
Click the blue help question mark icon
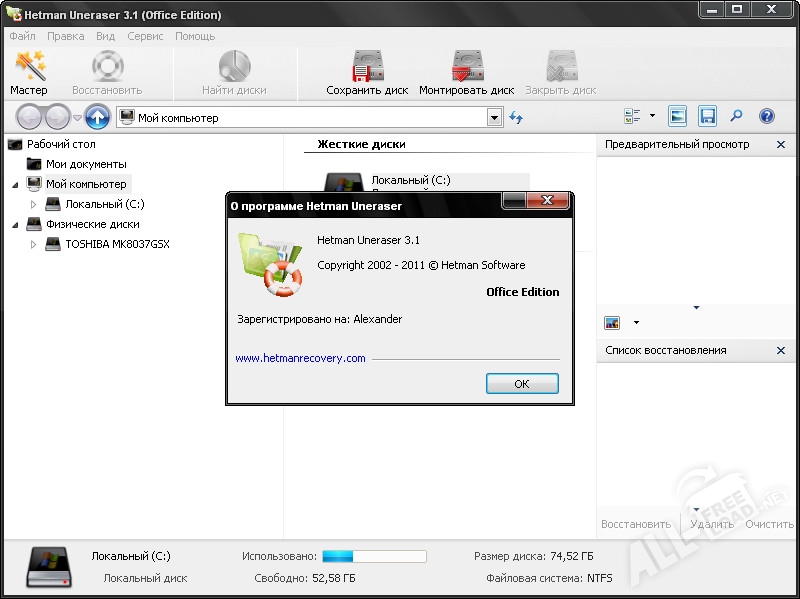[x=767, y=116]
